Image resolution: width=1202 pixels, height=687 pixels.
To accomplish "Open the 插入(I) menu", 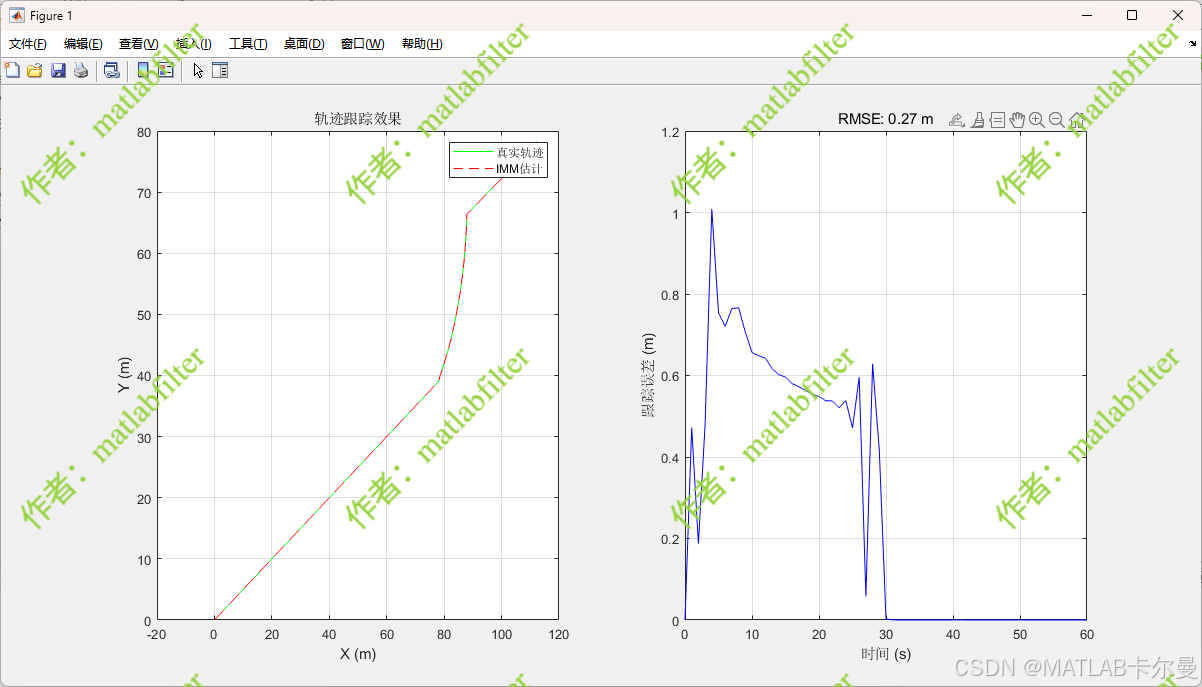I will click(x=193, y=44).
